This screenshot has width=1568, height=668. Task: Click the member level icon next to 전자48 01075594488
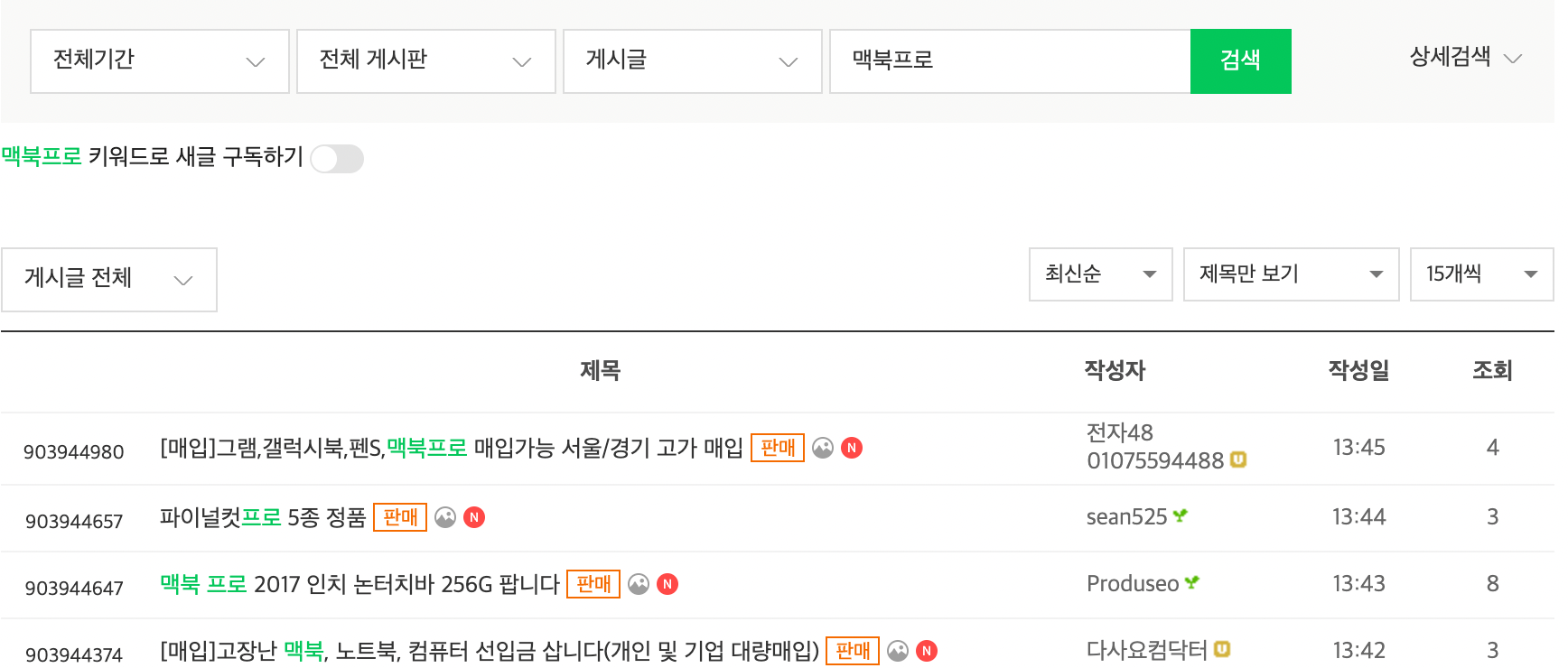click(x=1238, y=459)
